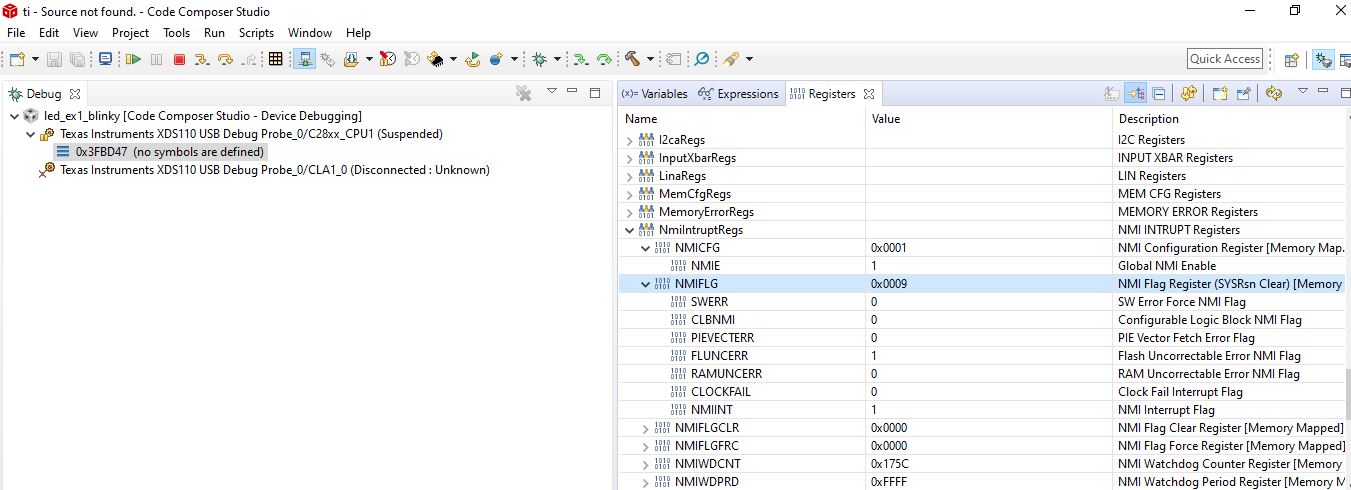Click the New file toolbar icon
The height and width of the screenshot is (490, 1351).
(x=17, y=60)
